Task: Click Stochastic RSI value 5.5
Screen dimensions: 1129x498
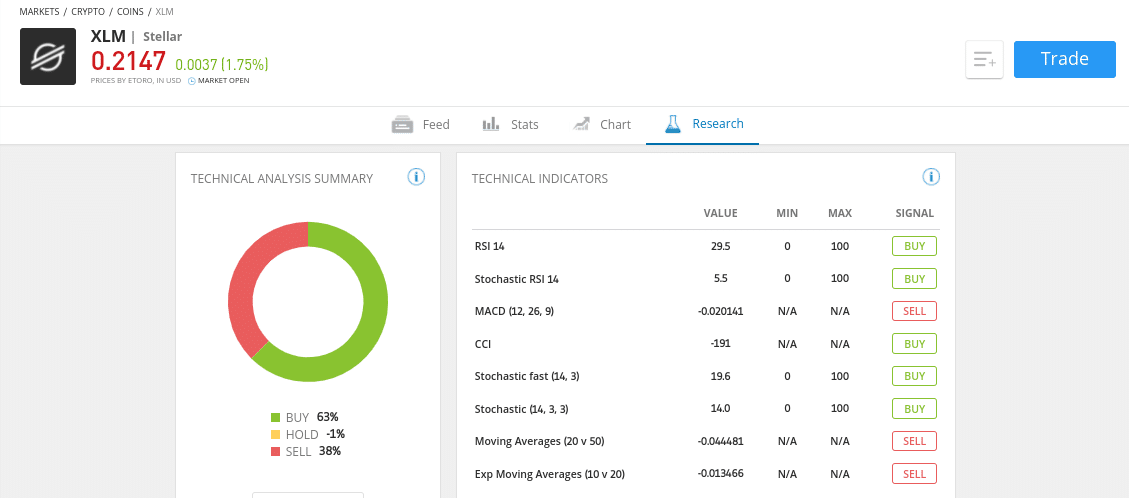Action: [721, 279]
